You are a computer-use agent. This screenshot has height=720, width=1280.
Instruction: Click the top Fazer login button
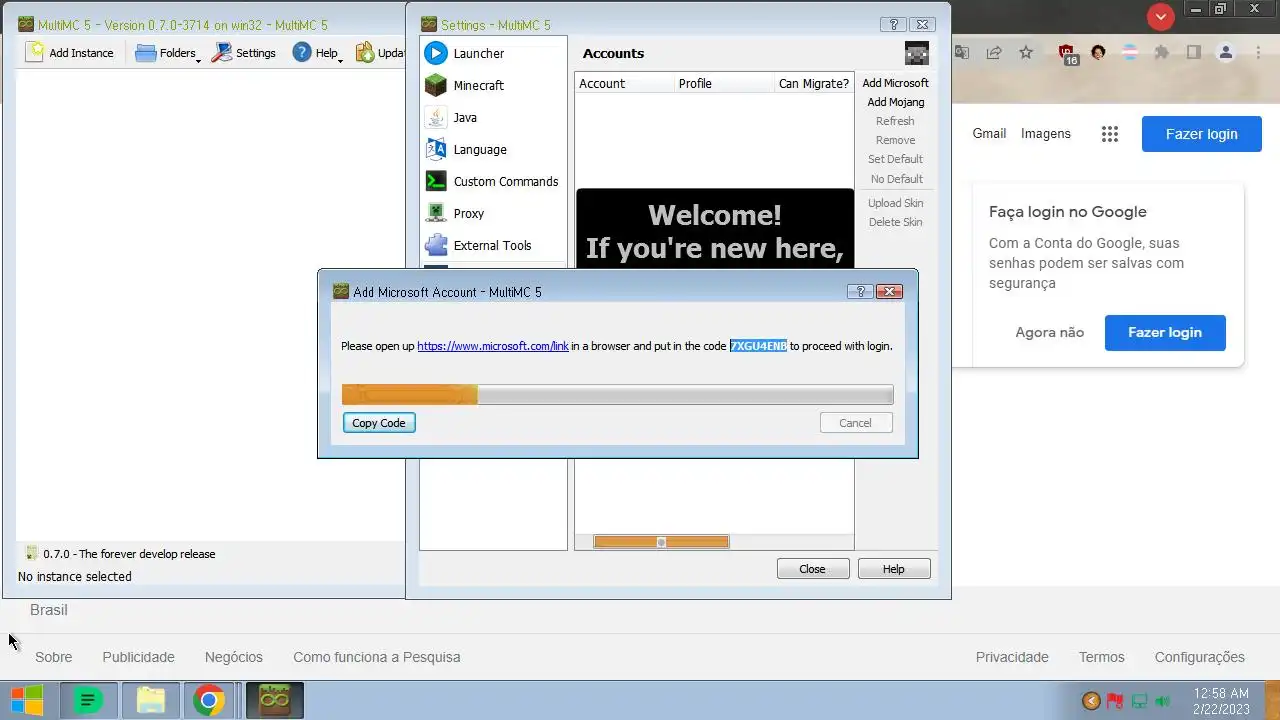(1202, 134)
